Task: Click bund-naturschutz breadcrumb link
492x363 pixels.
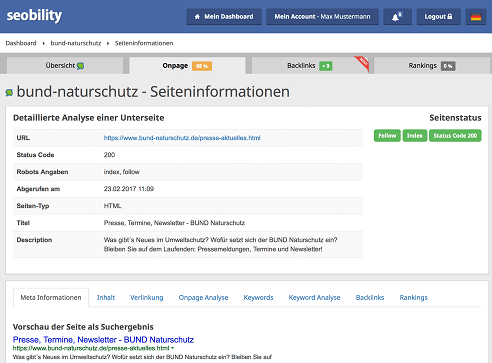Action: [x=76, y=43]
